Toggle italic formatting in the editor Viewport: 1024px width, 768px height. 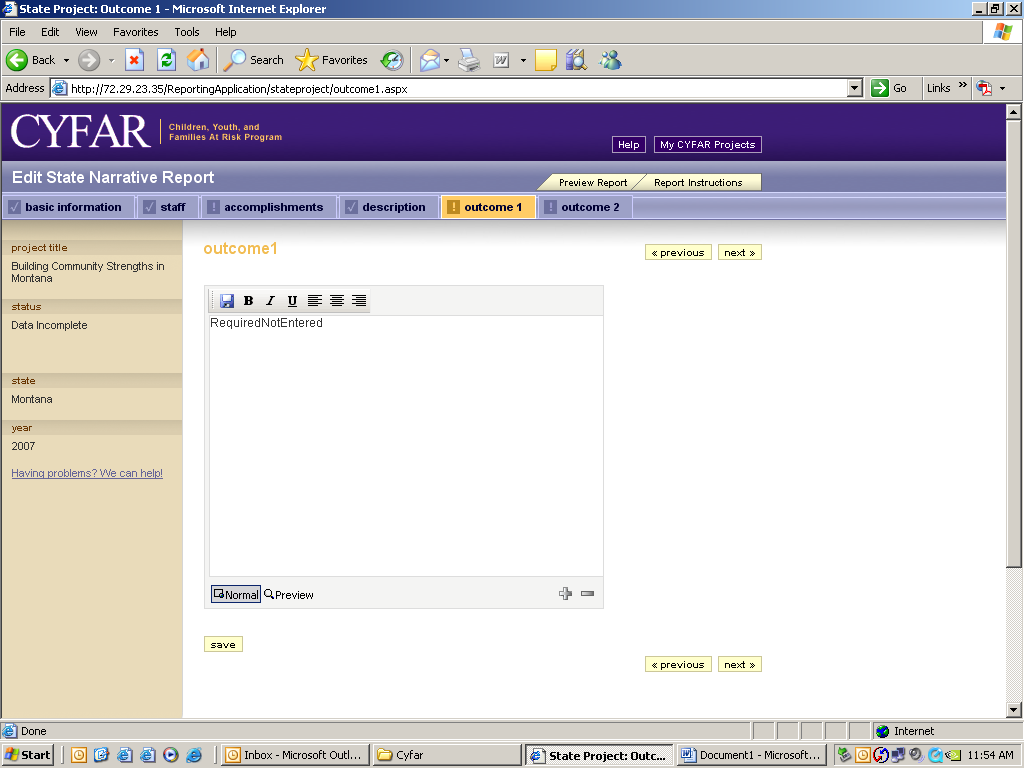(x=270, y=301)
